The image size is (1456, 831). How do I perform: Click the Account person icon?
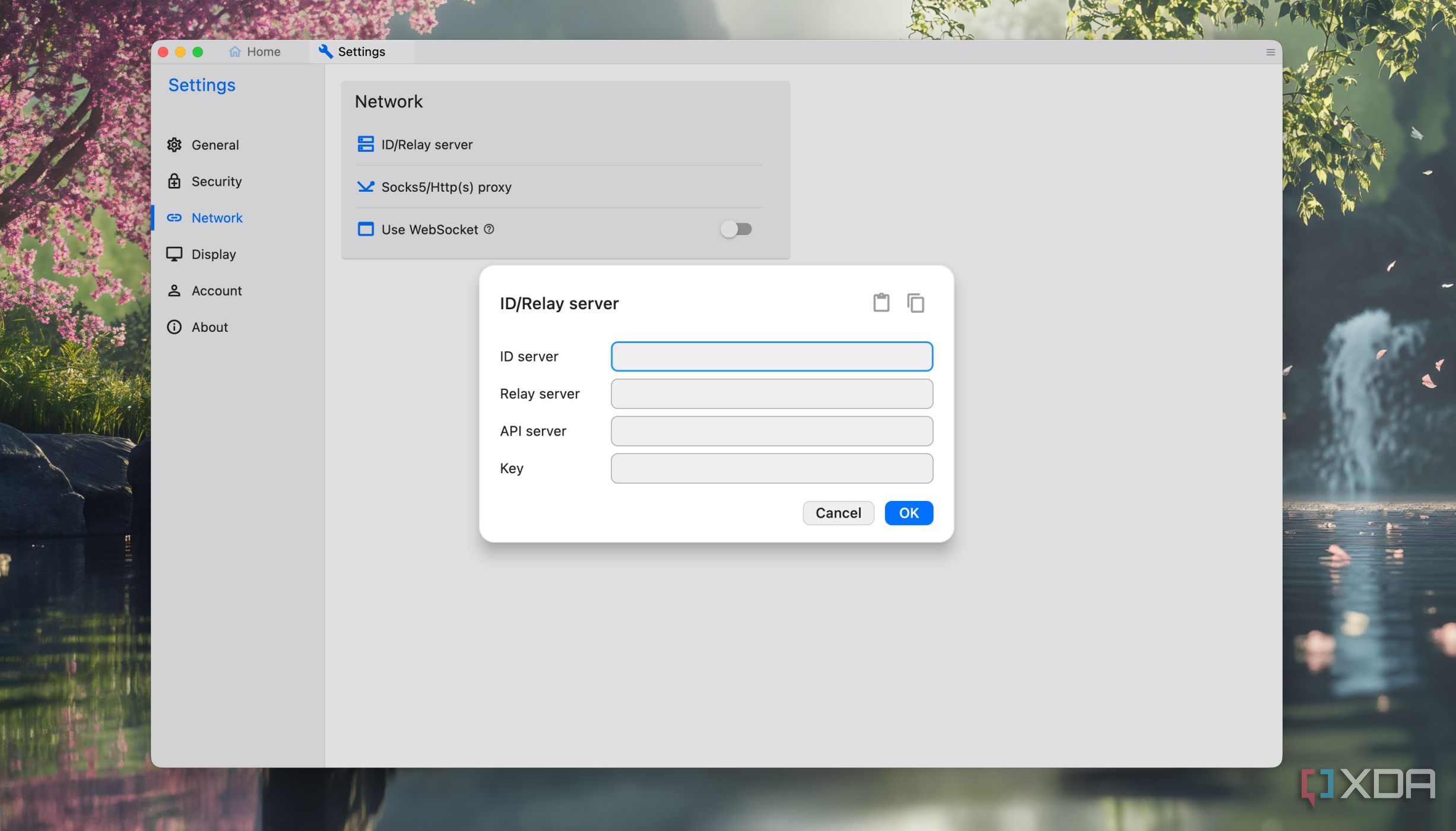tap(174, 291)
